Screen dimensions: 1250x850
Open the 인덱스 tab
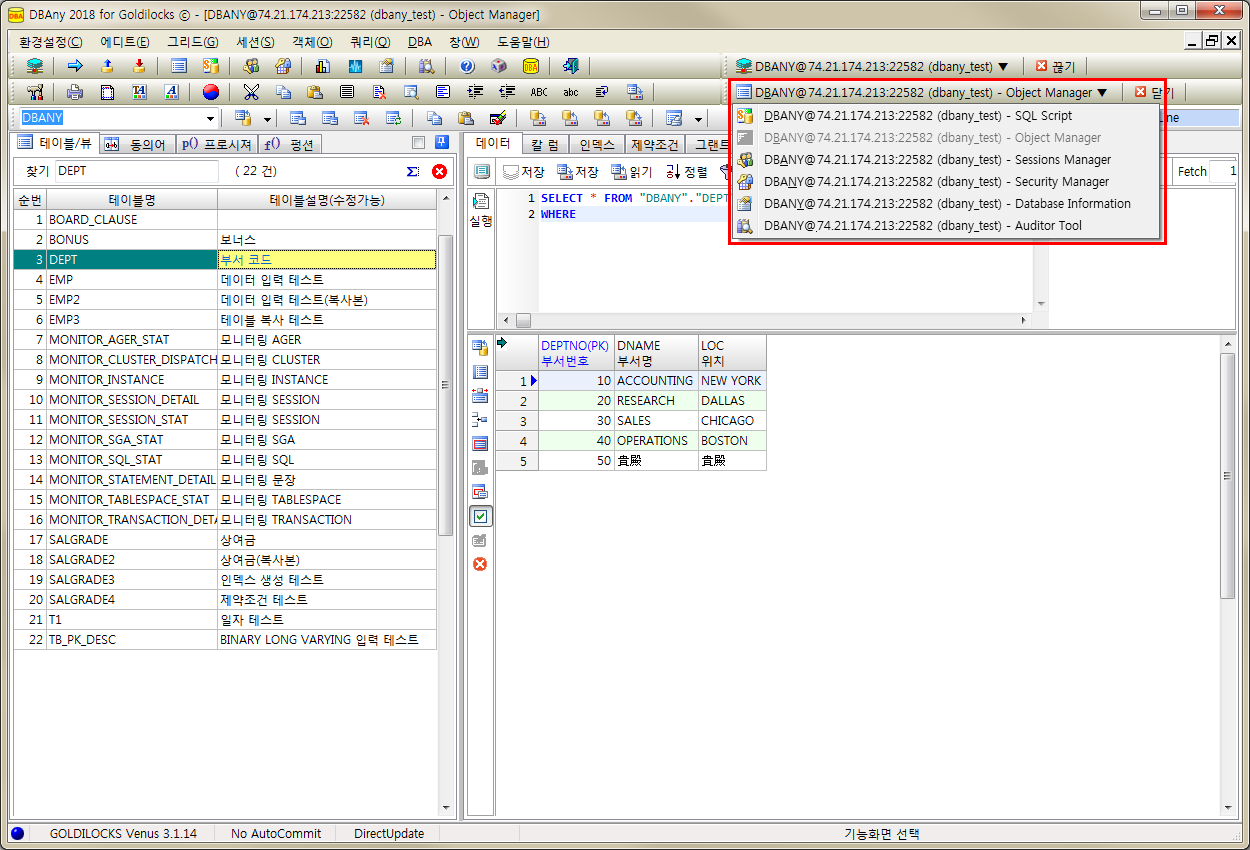(597, 145)
